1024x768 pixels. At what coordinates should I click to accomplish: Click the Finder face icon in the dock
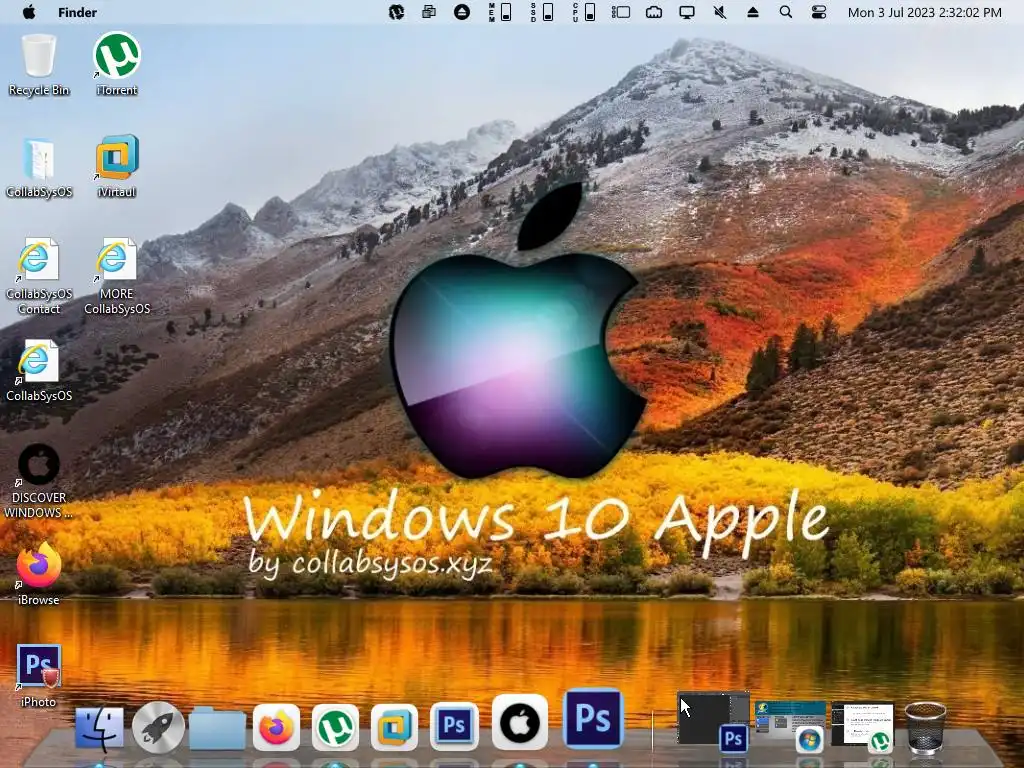tap(99, 728)
